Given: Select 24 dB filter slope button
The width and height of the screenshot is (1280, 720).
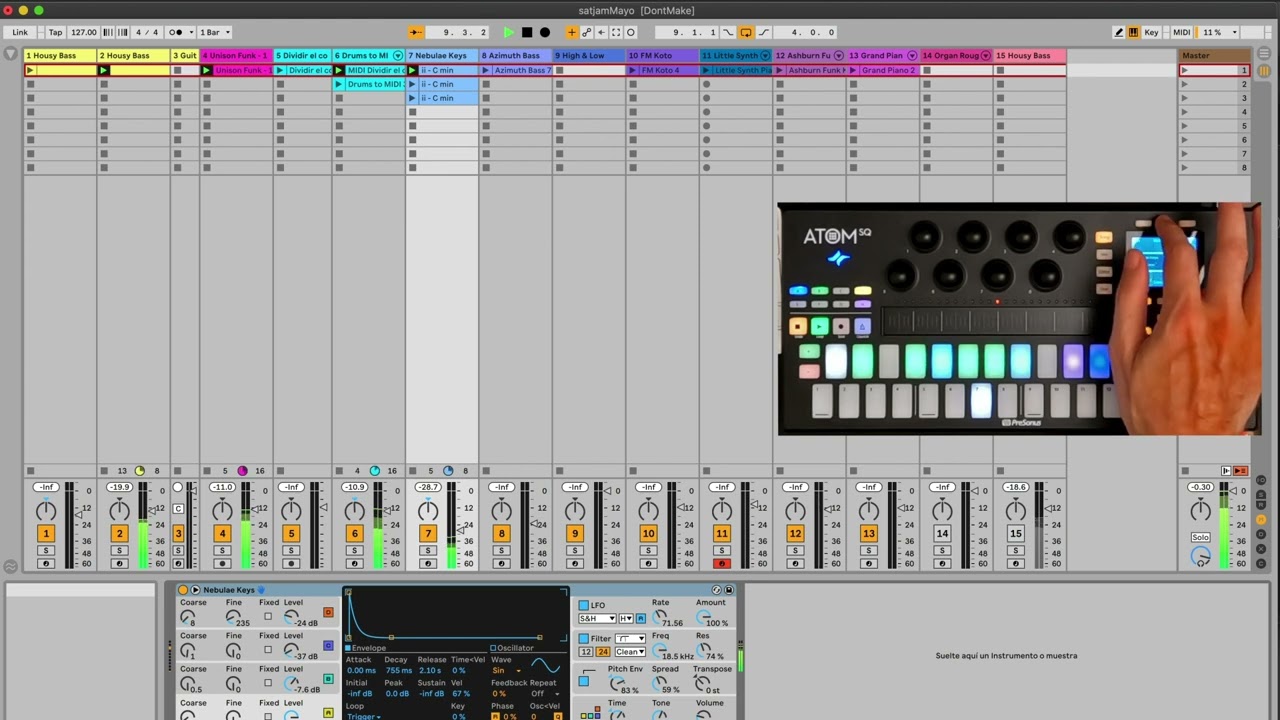Looking at the screenshot, I should (x=602, y=652).
